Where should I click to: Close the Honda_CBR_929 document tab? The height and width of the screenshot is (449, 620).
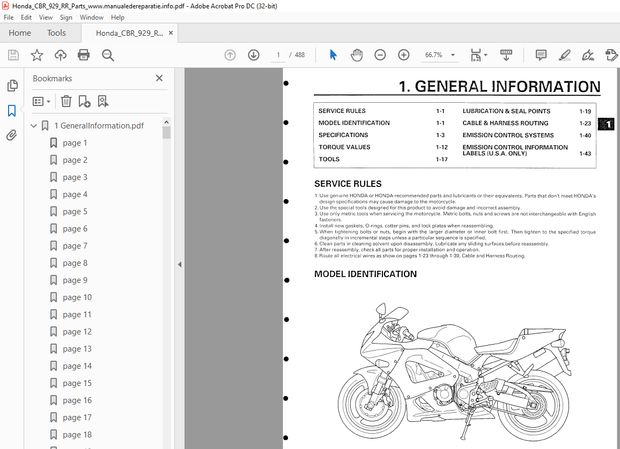(171, 33)
